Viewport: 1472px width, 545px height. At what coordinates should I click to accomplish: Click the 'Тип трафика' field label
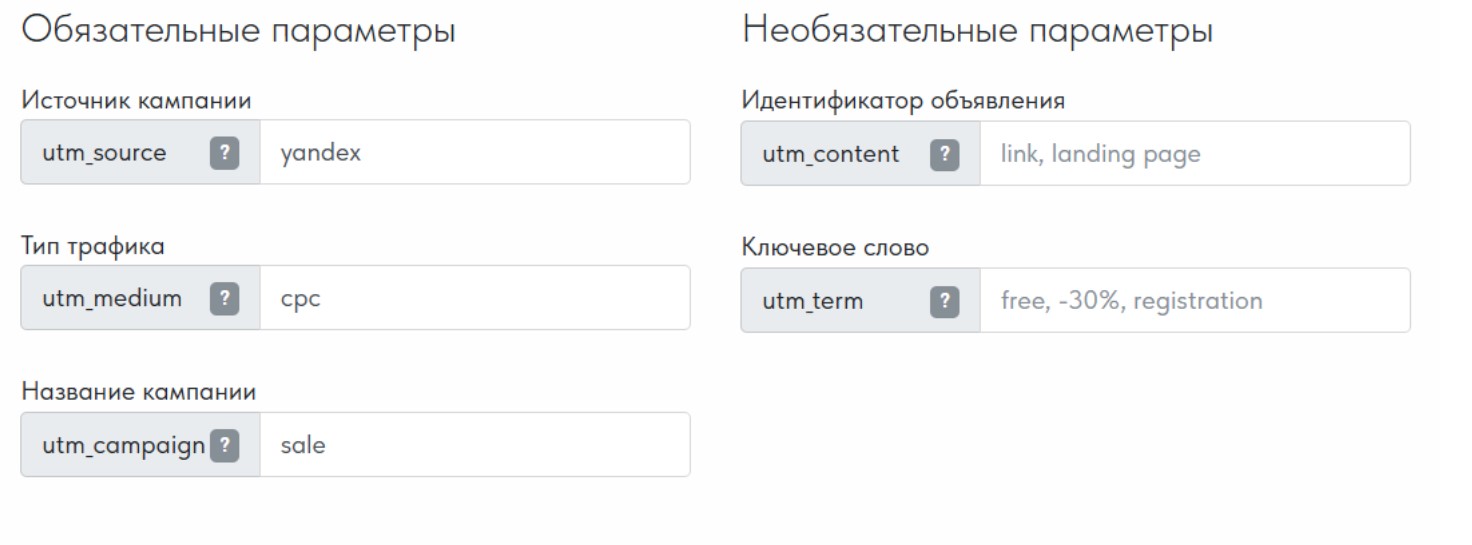tap(93, 246)
